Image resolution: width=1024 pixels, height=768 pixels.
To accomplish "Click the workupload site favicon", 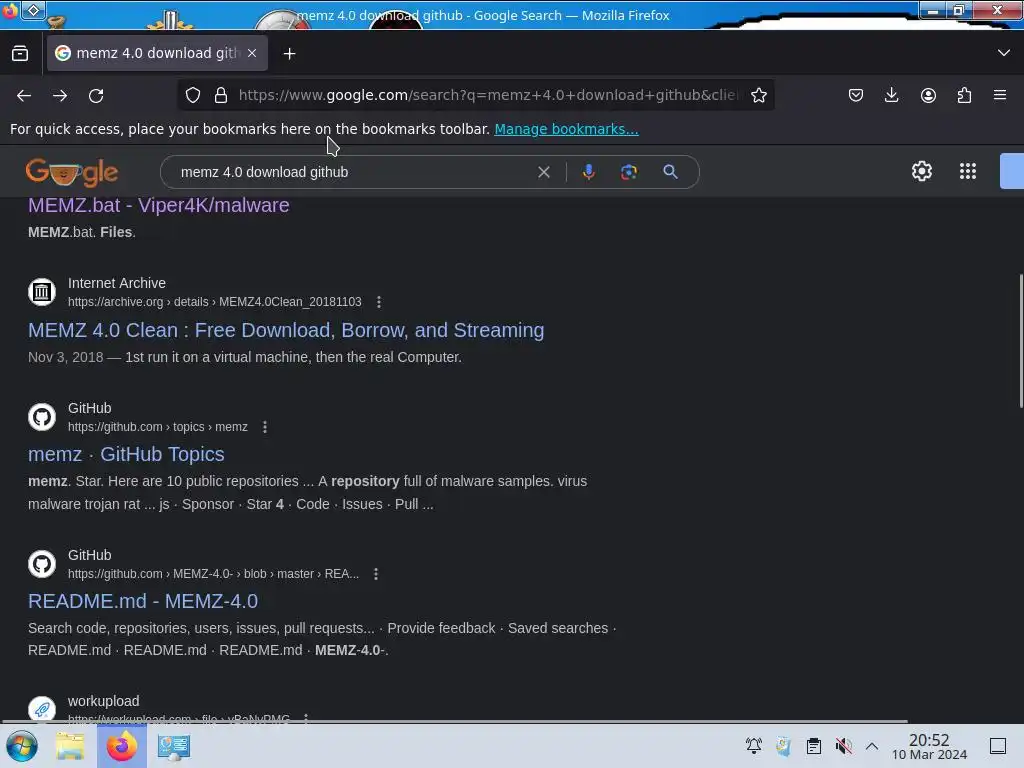I will 42,709.
